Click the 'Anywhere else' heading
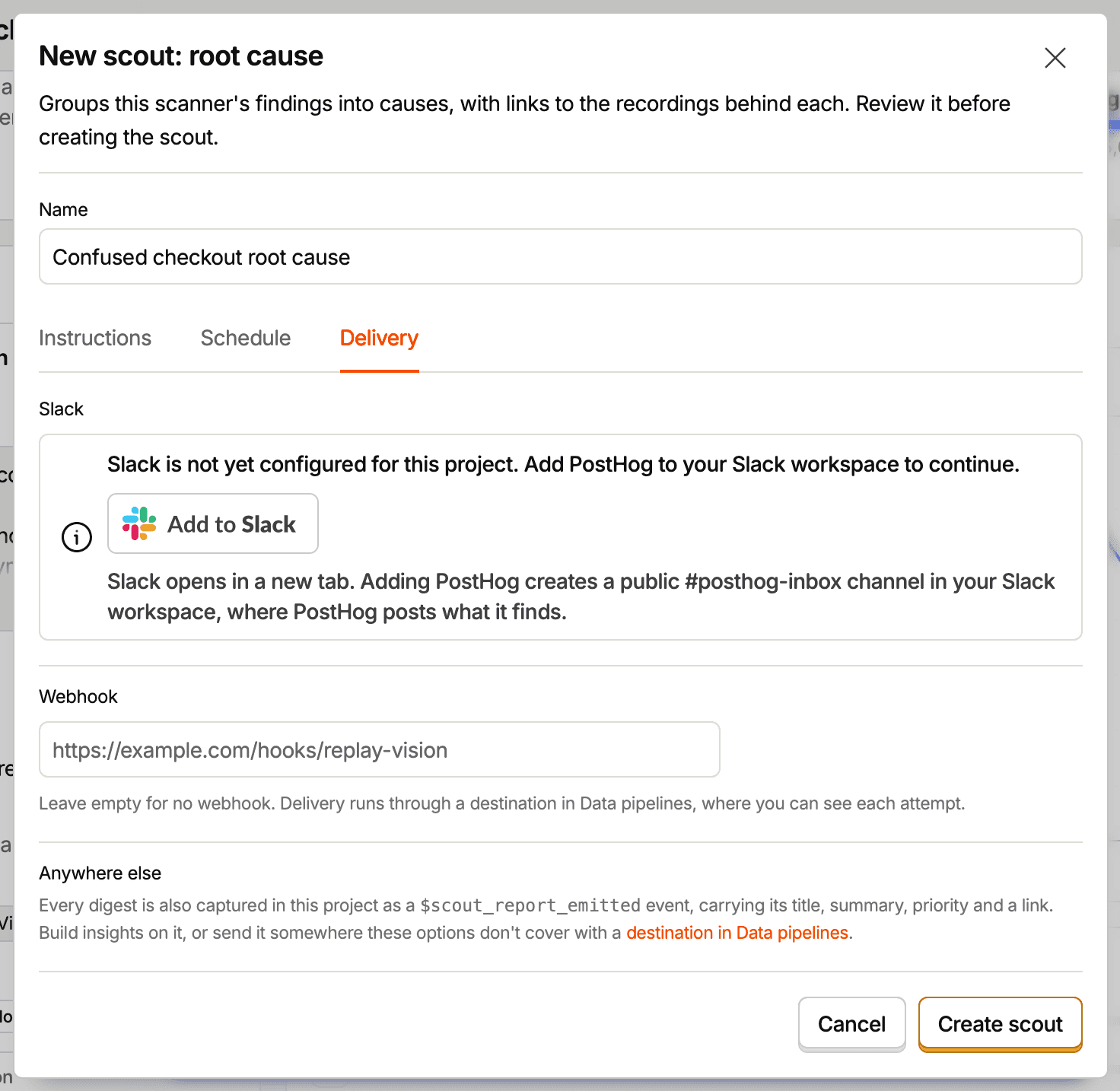 click(100, 873)
